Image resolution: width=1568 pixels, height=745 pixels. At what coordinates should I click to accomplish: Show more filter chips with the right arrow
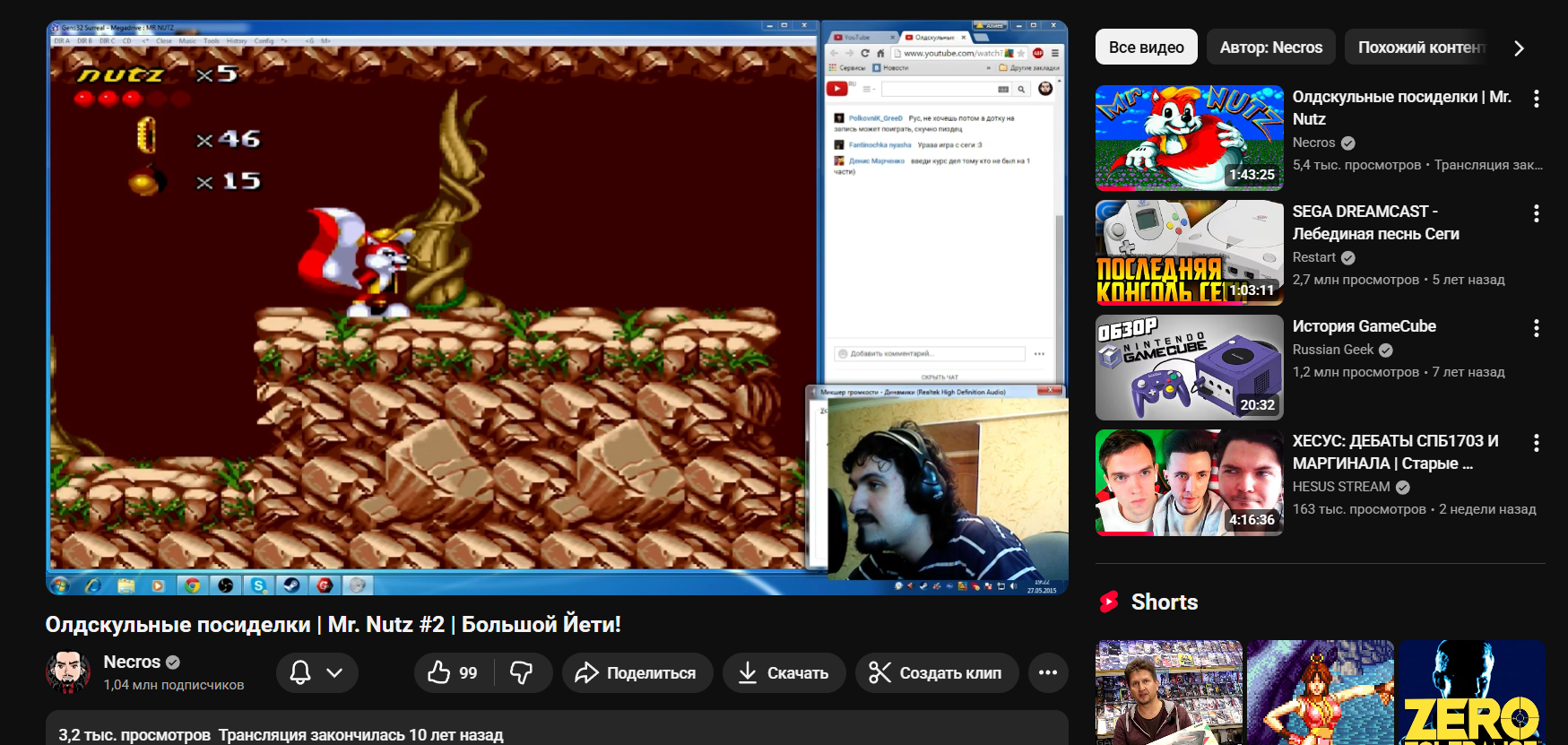click(x=1519, y=48)
